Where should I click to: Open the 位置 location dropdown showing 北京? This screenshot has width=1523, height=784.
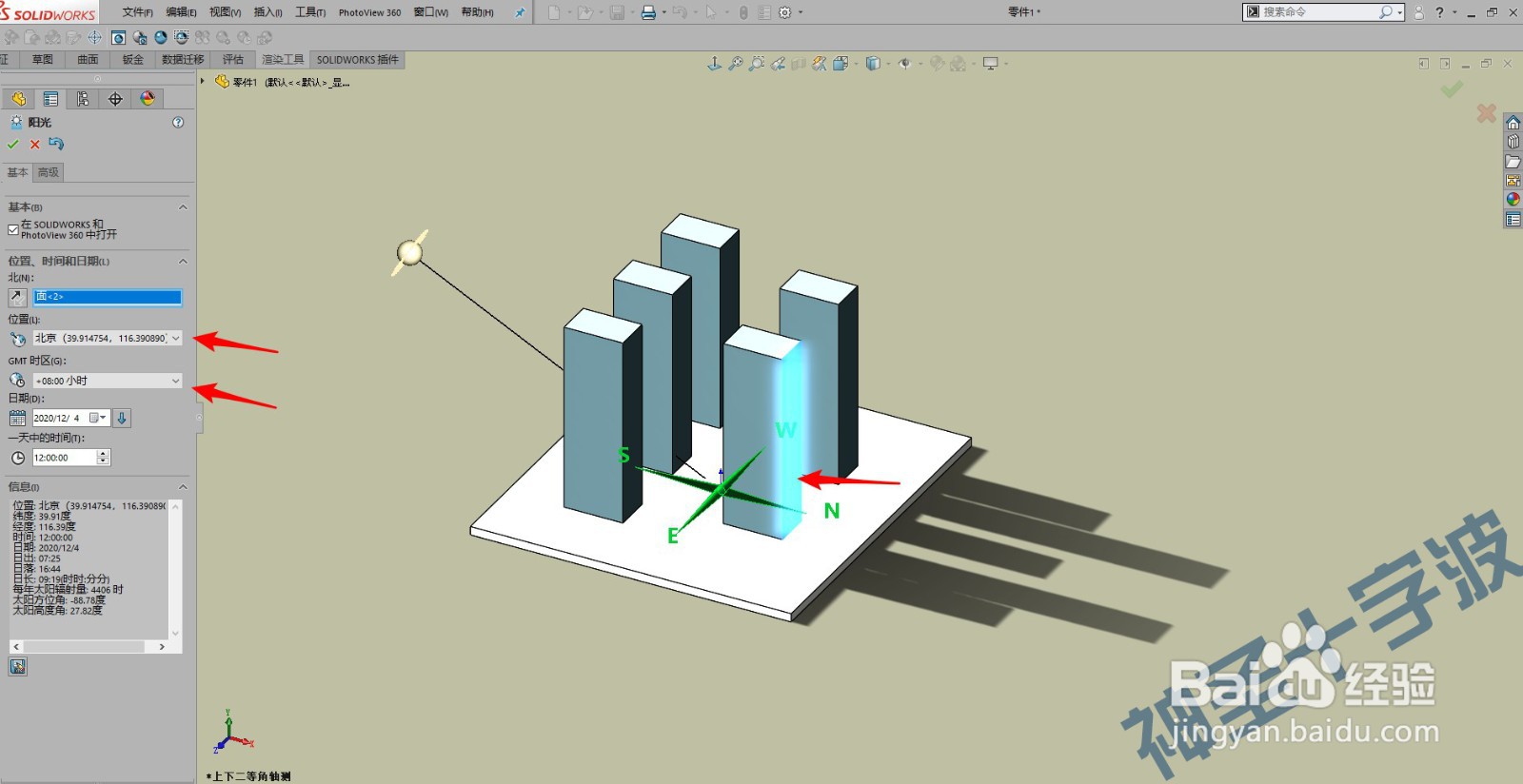175,339
